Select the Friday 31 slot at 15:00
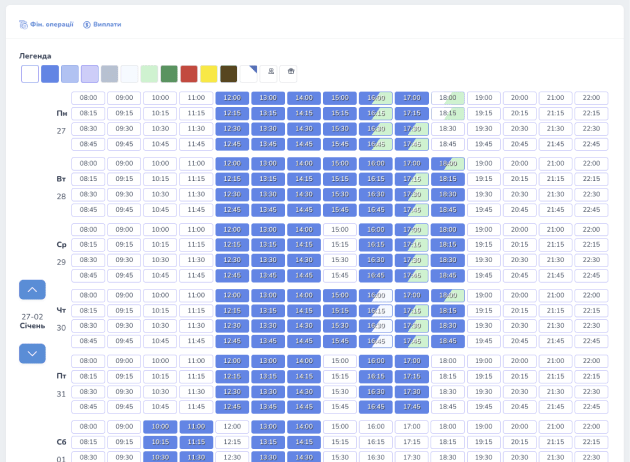The image size is (630, 462). [x=340, y=361]
